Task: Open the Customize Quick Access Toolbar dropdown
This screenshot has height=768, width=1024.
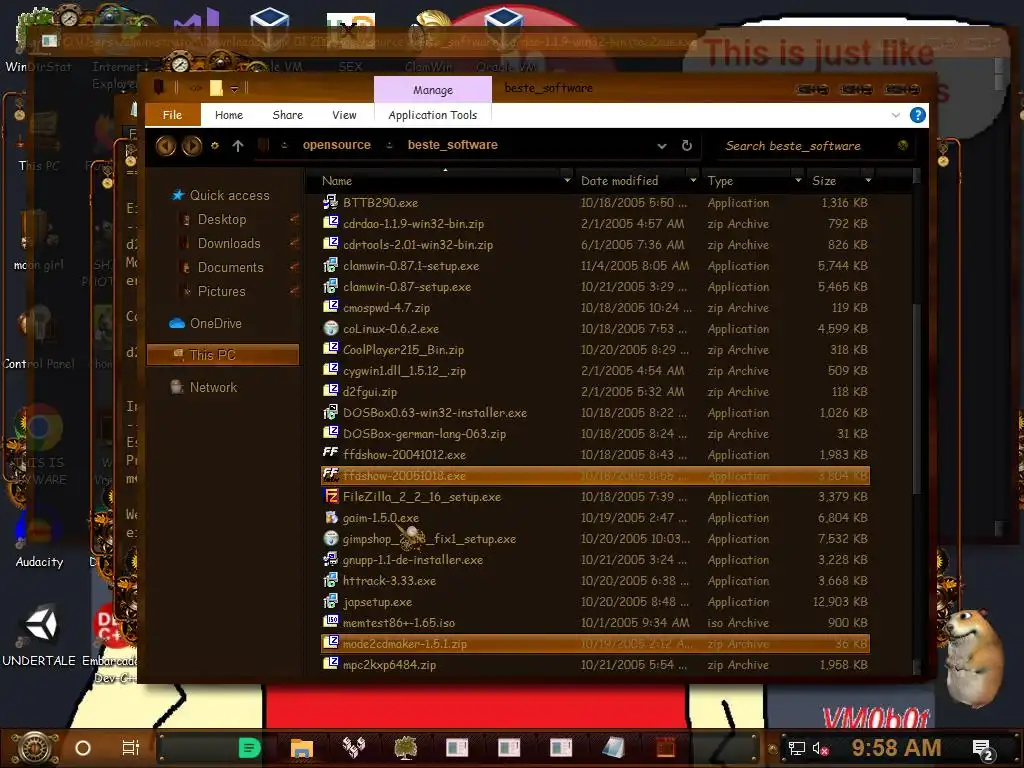Action: [x=234, y=89]
